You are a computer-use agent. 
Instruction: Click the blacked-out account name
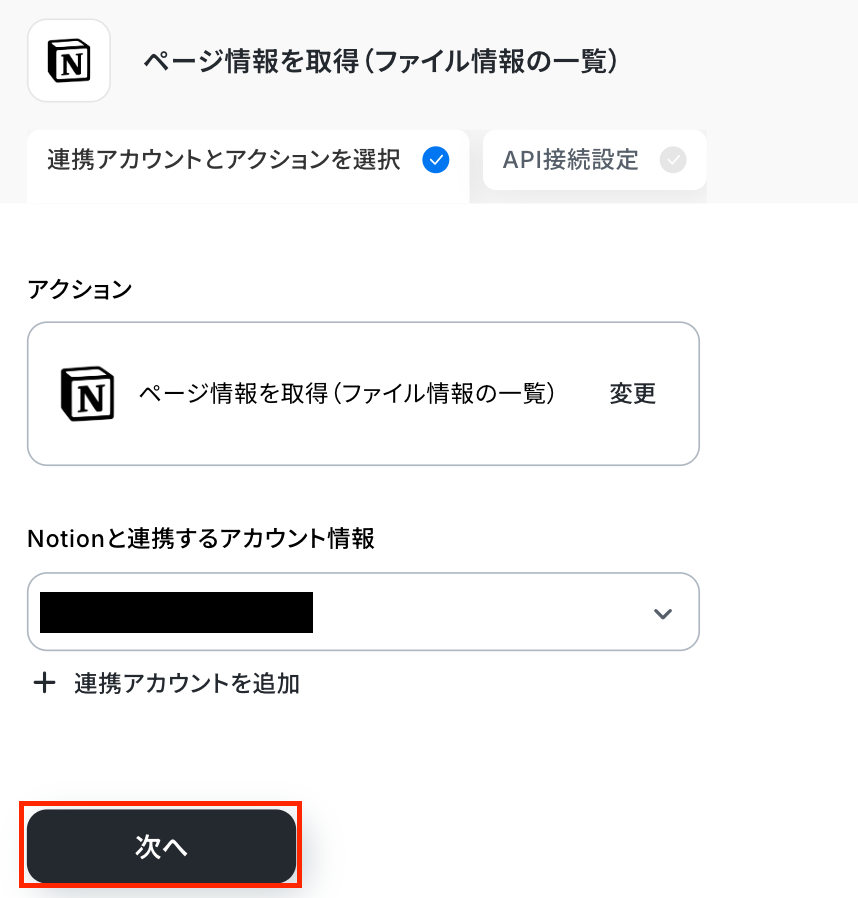tap(176, 612)
